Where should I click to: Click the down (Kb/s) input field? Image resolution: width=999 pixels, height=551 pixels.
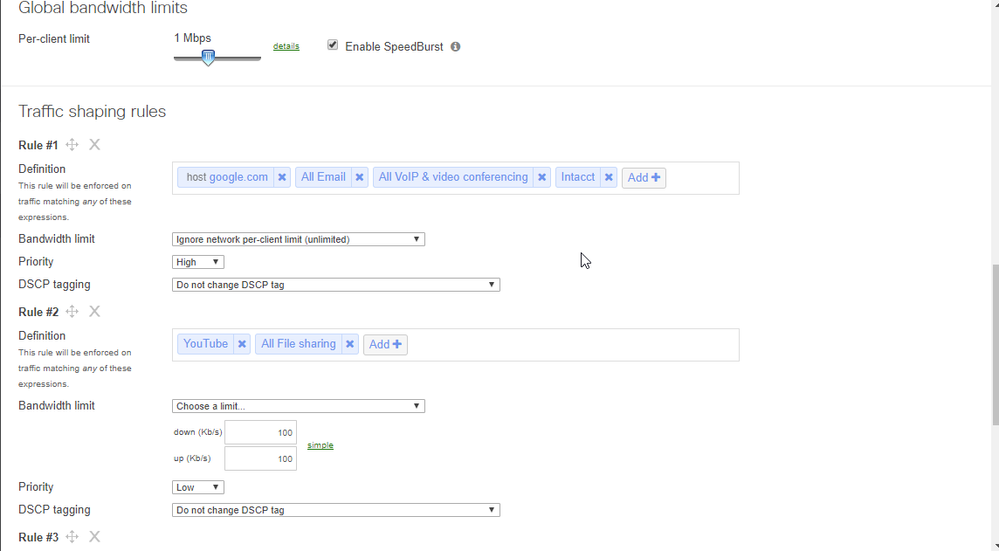[260, 432]
